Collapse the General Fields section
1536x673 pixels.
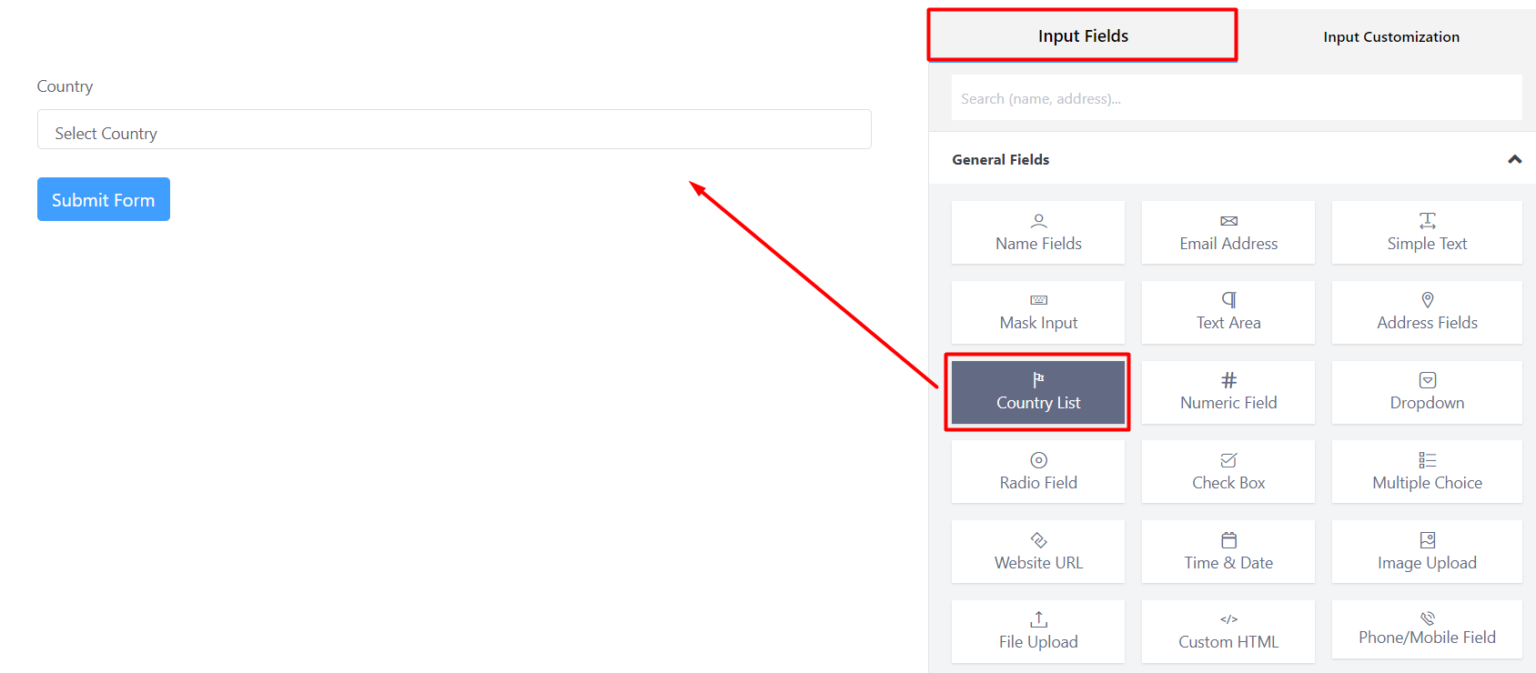(1514, 159)
